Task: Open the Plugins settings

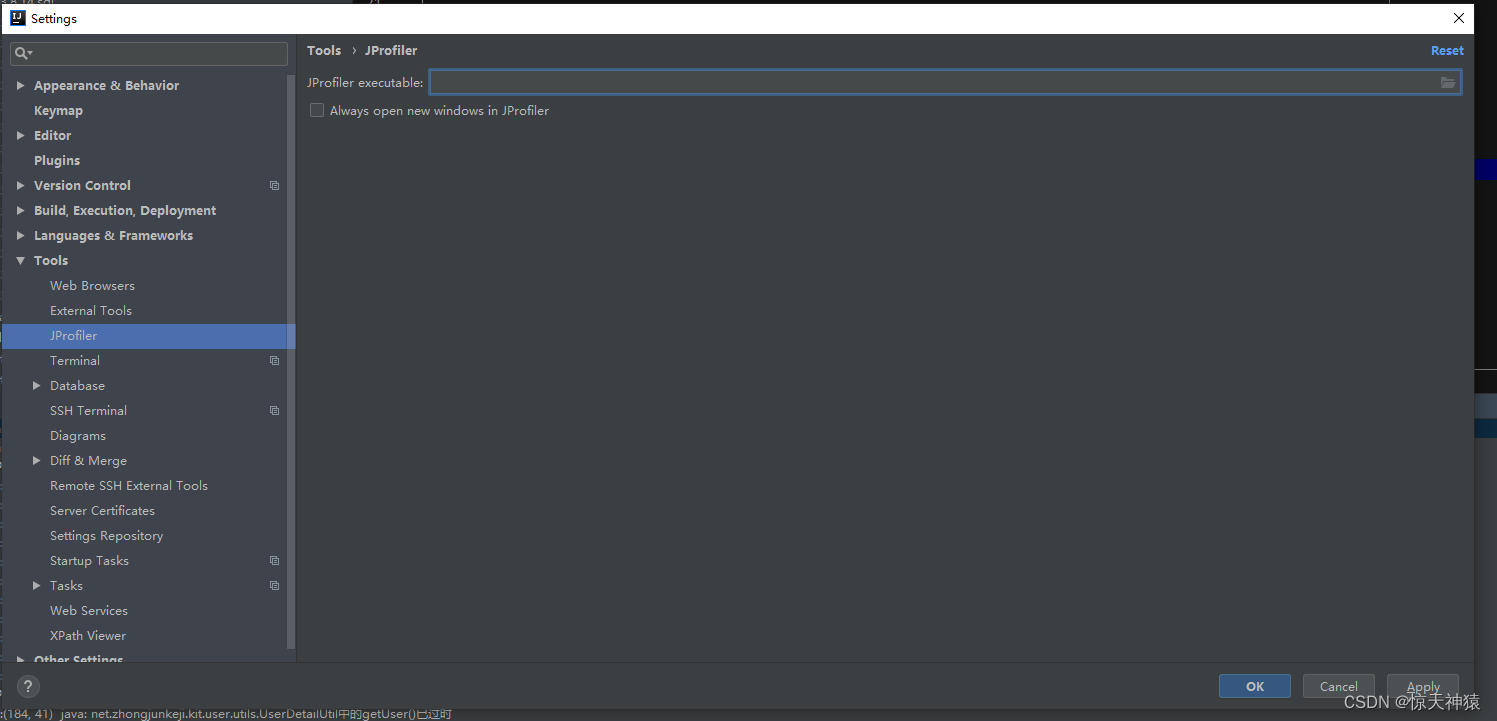Action: pos(57,161)
